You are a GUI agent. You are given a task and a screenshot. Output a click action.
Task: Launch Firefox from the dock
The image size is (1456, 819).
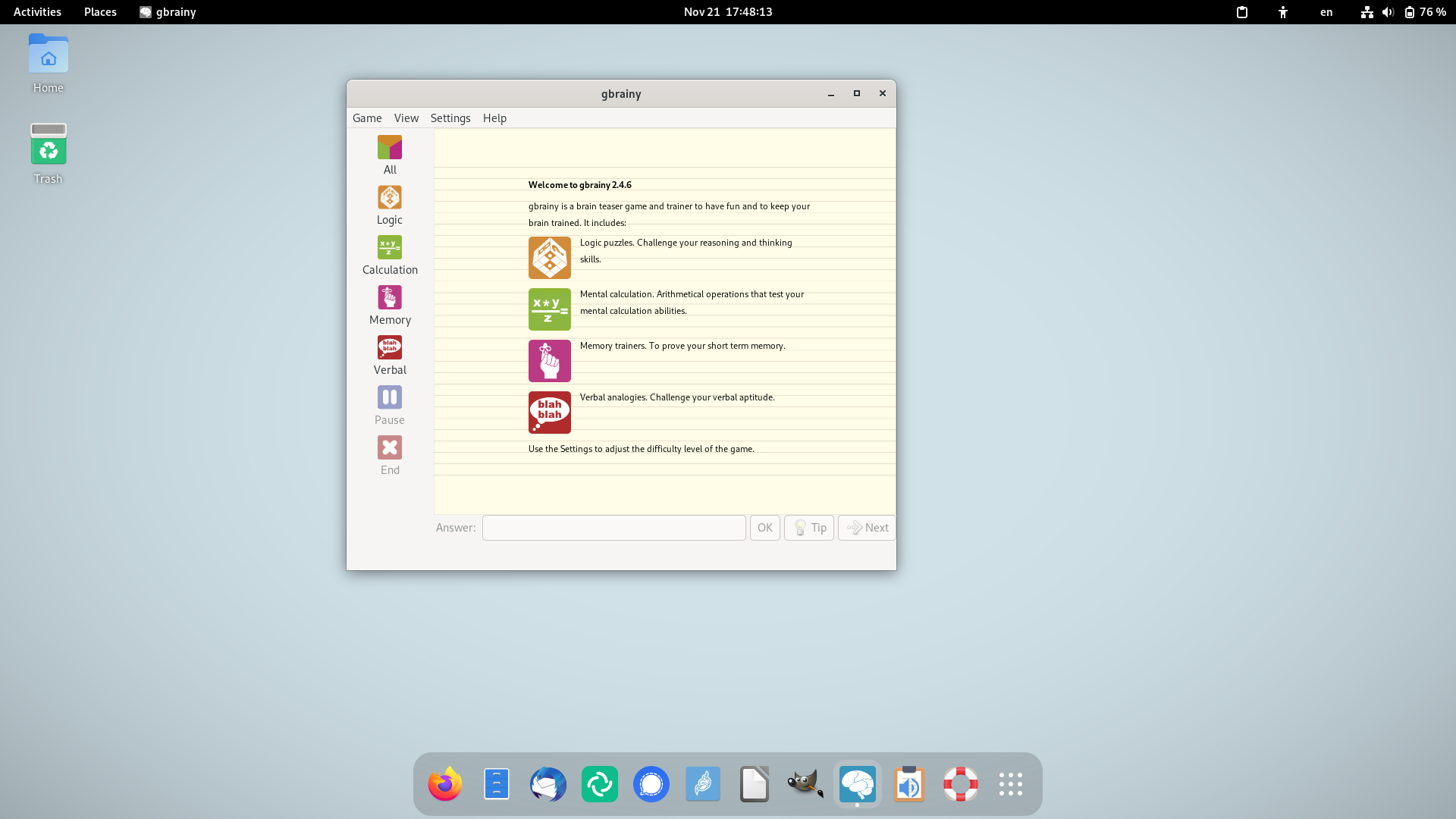pyautogui.click(x=445, y=784)
